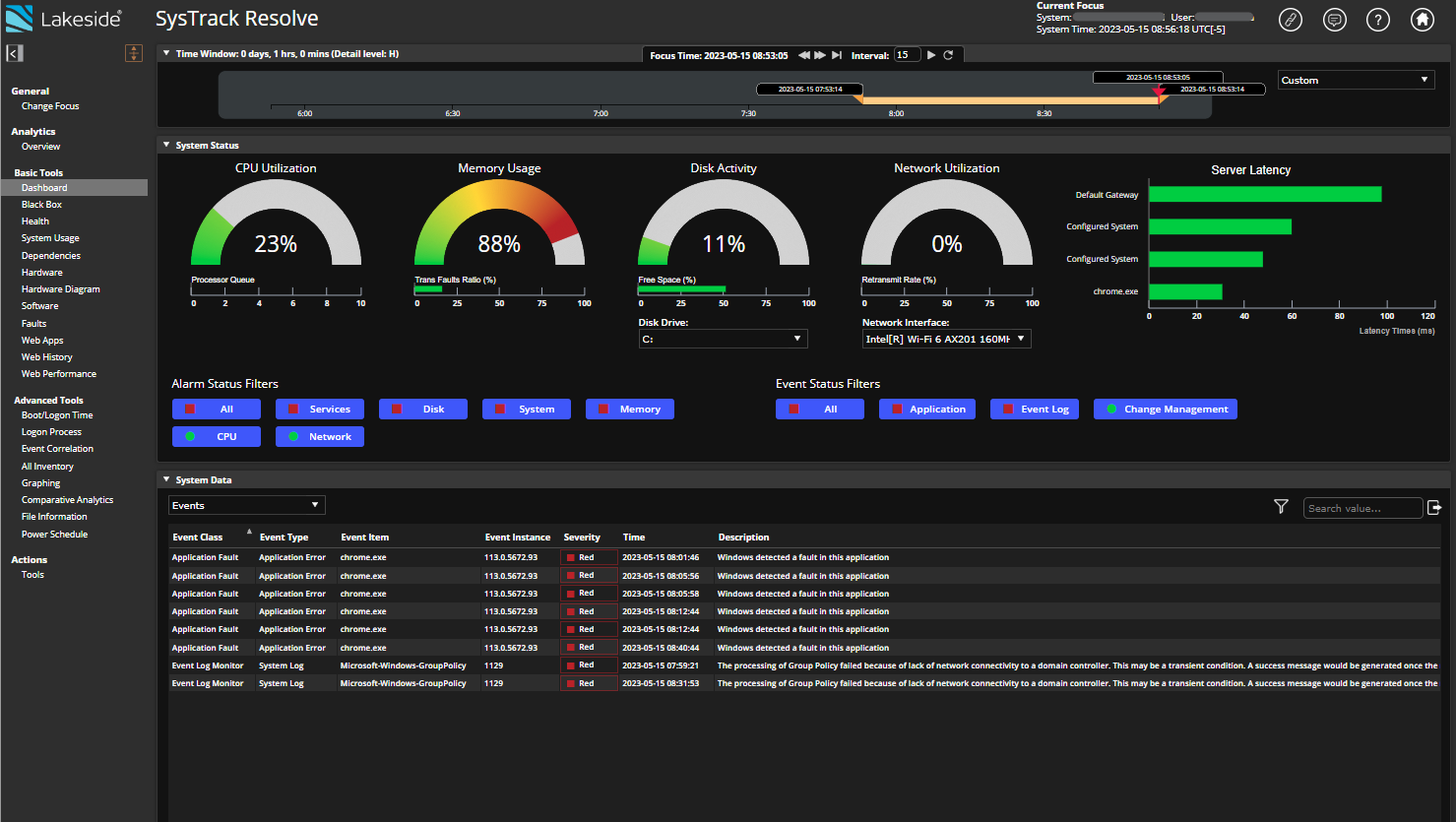Image resolution: width=1456 pixels, height=822 pixels.
Task: Open Web Performance in the sidebar
Action: [x=59, y=374]
